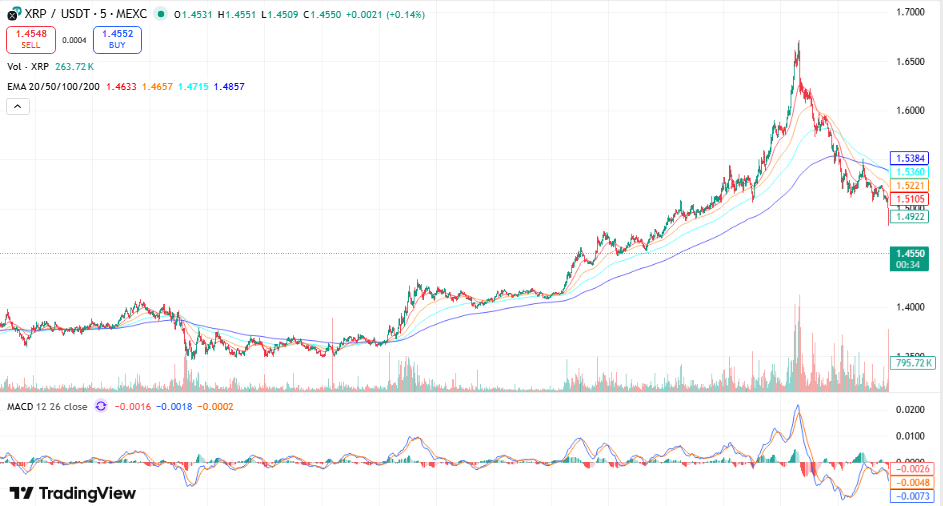Click the open price O1.4531
943x506 pixels.
pyautogui.click(x=193, y=14)
